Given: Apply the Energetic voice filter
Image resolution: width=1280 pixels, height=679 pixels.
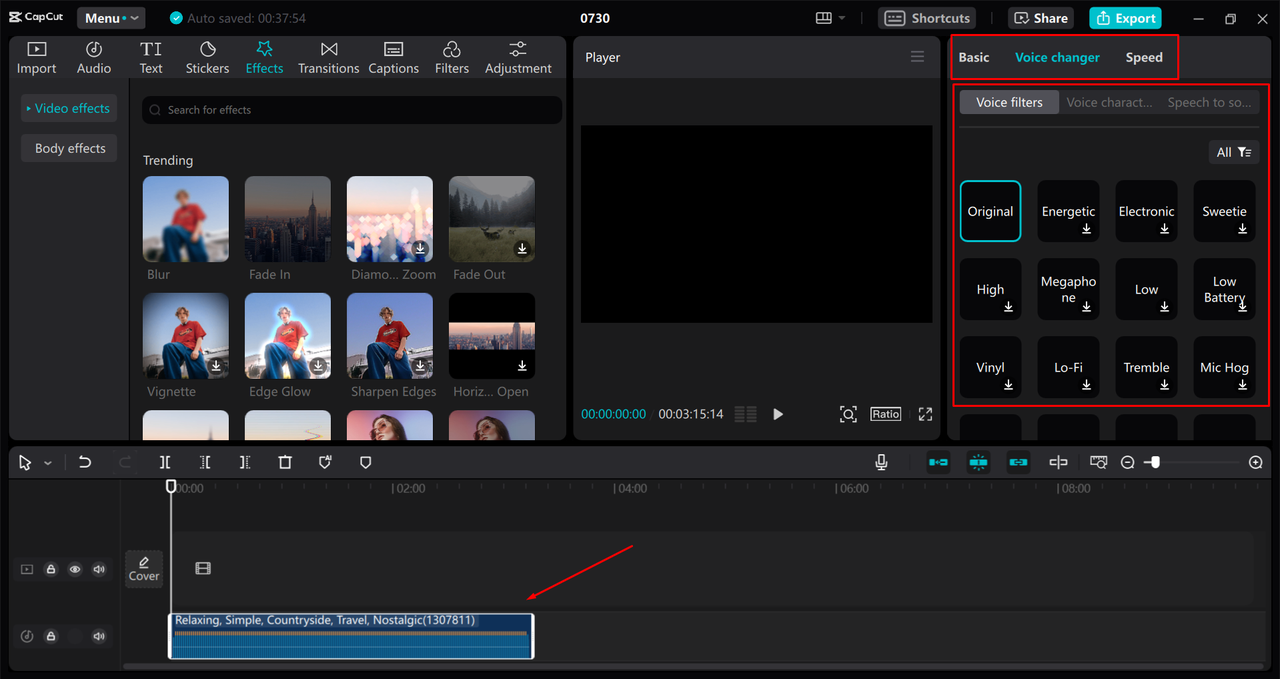Looking at the screenshot, I should (x=1068, y=211).
